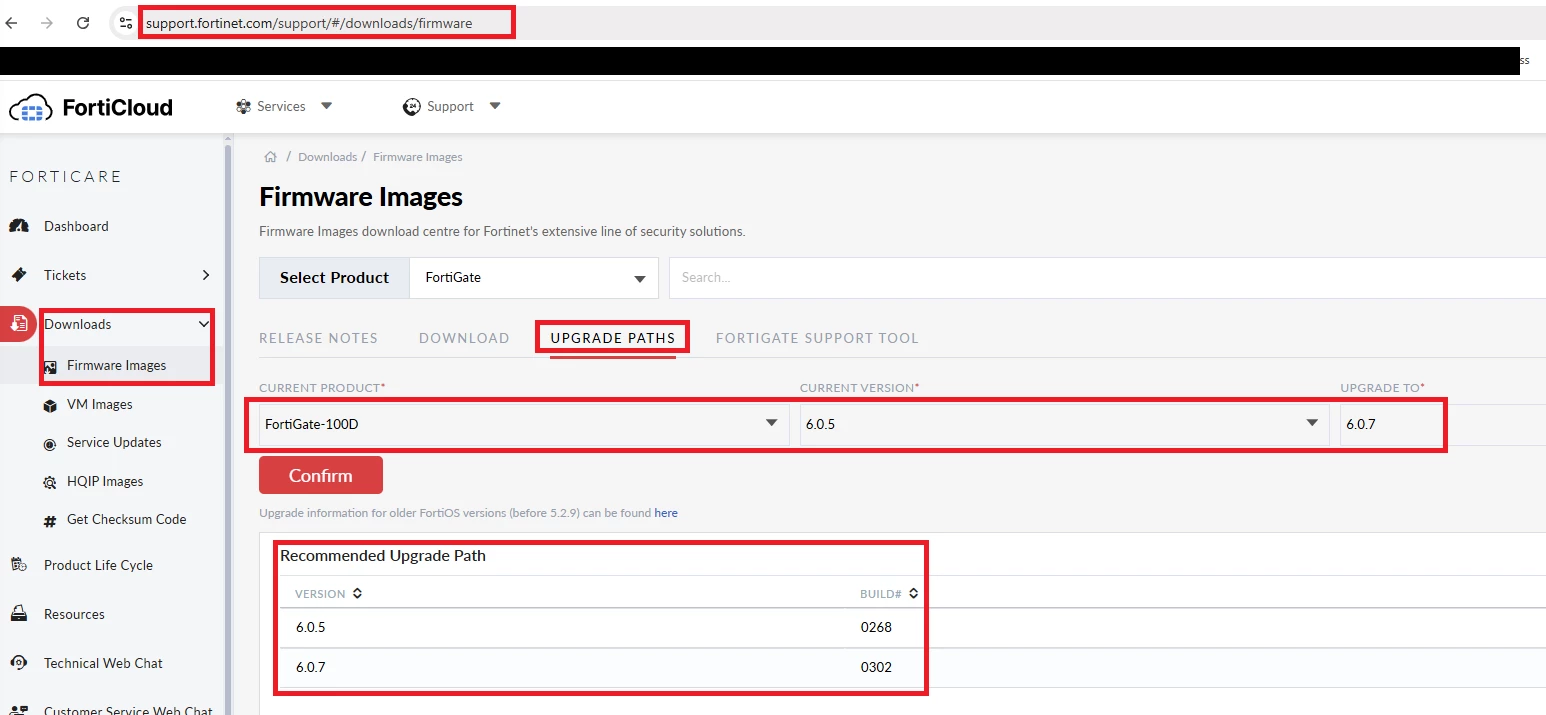Reload the page with the refresh icon
This screenshot has height=715, width=1546.
[83, 22]
